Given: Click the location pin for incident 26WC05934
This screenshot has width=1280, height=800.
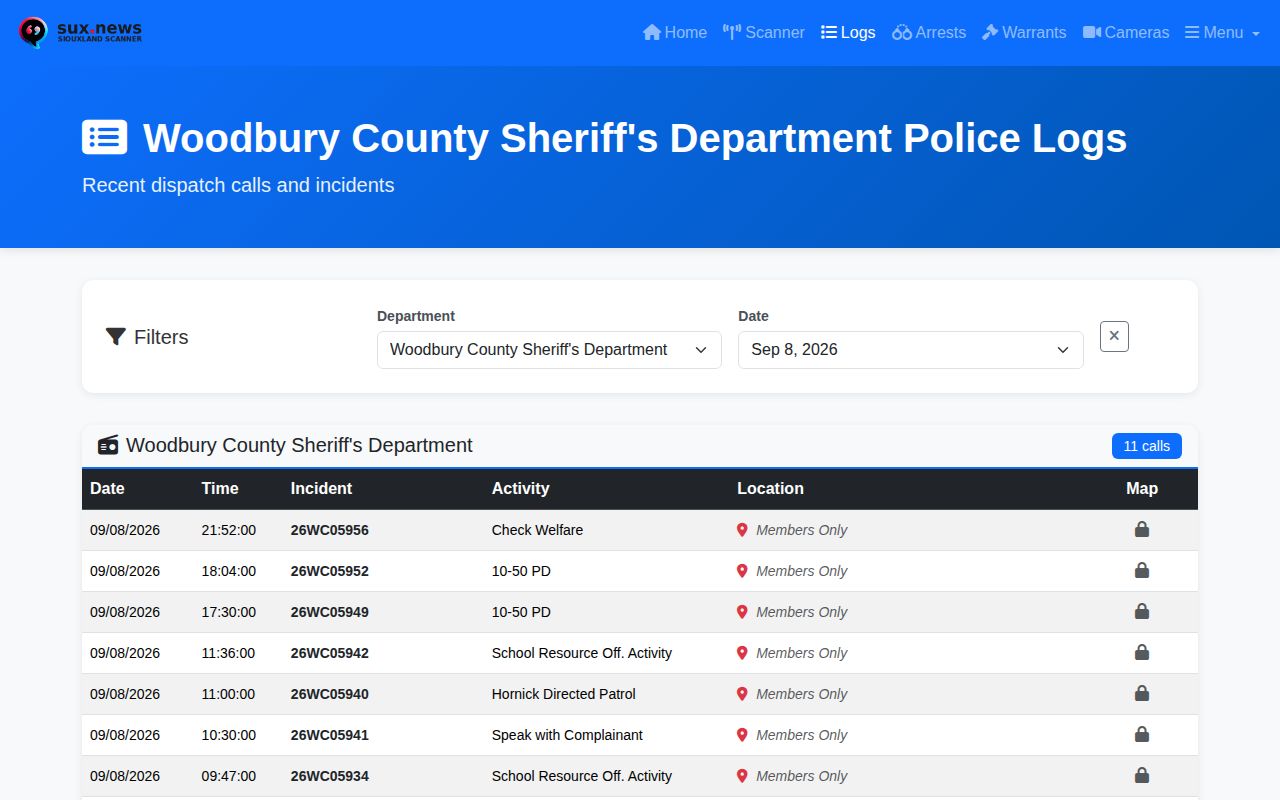Looking at the screenshot, I should pos(742,776).
